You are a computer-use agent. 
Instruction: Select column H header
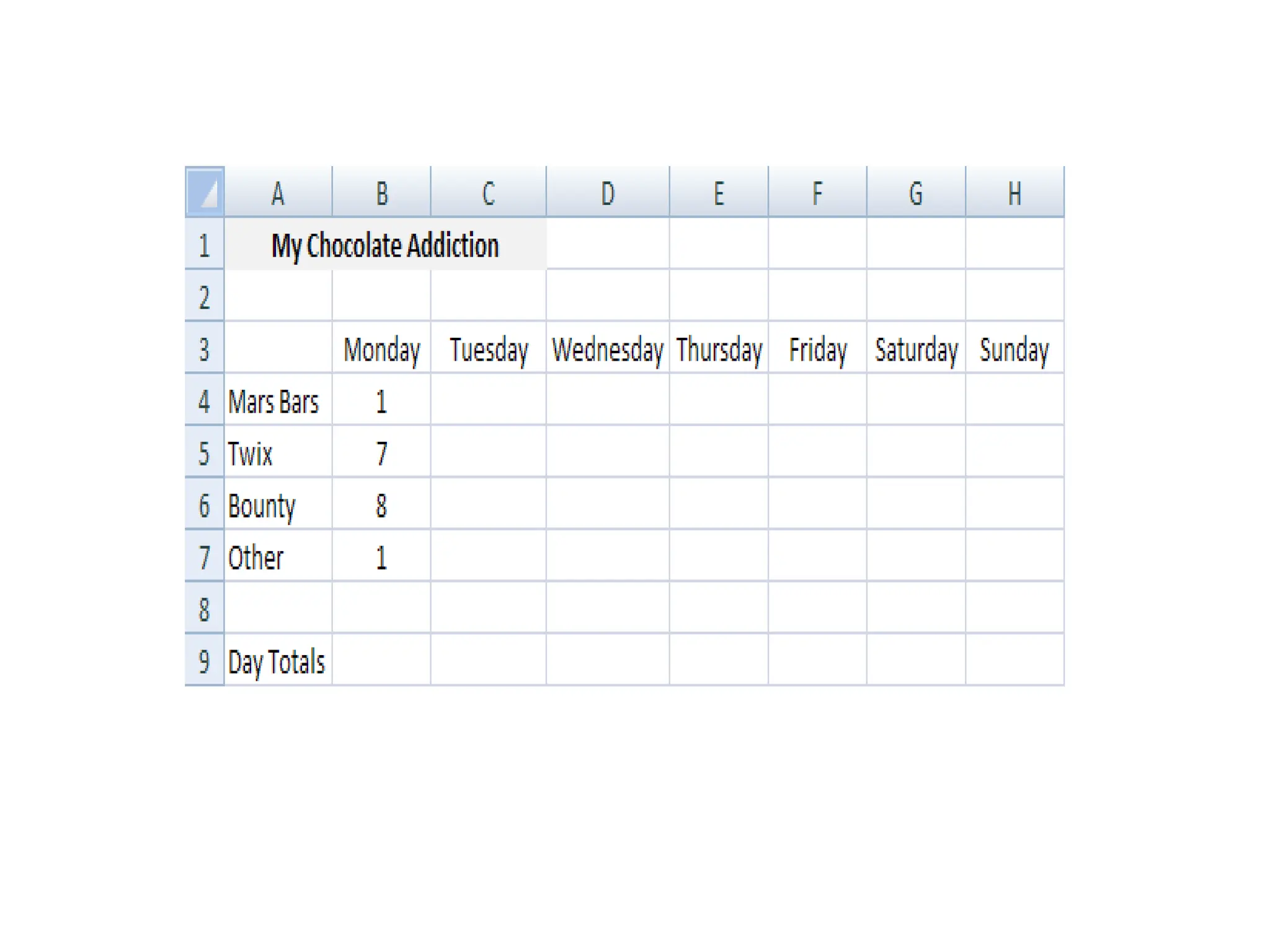click(x=1015, y=193)
